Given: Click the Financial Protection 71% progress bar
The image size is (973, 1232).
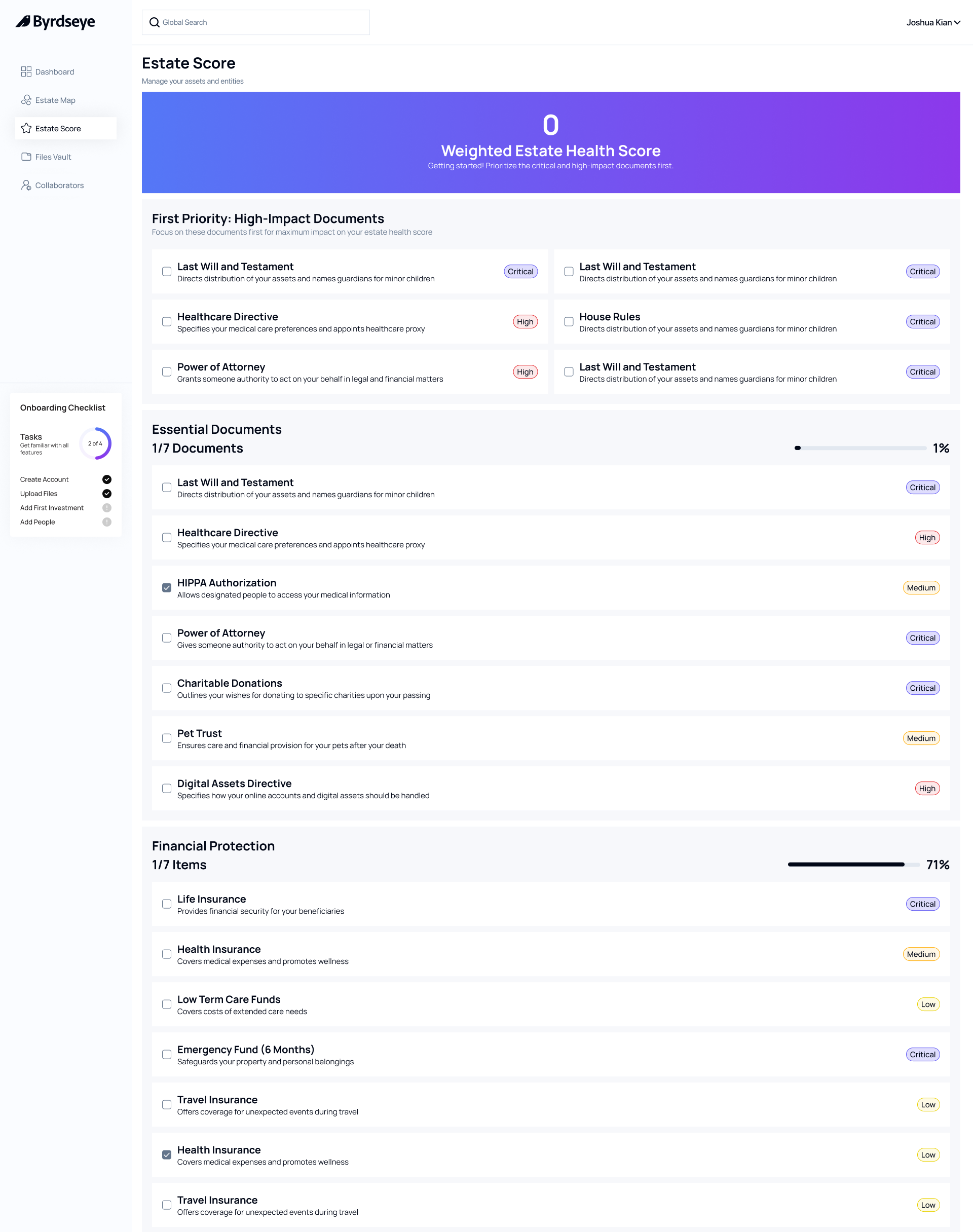Looking at the screenshot, I should click(853, 865).
